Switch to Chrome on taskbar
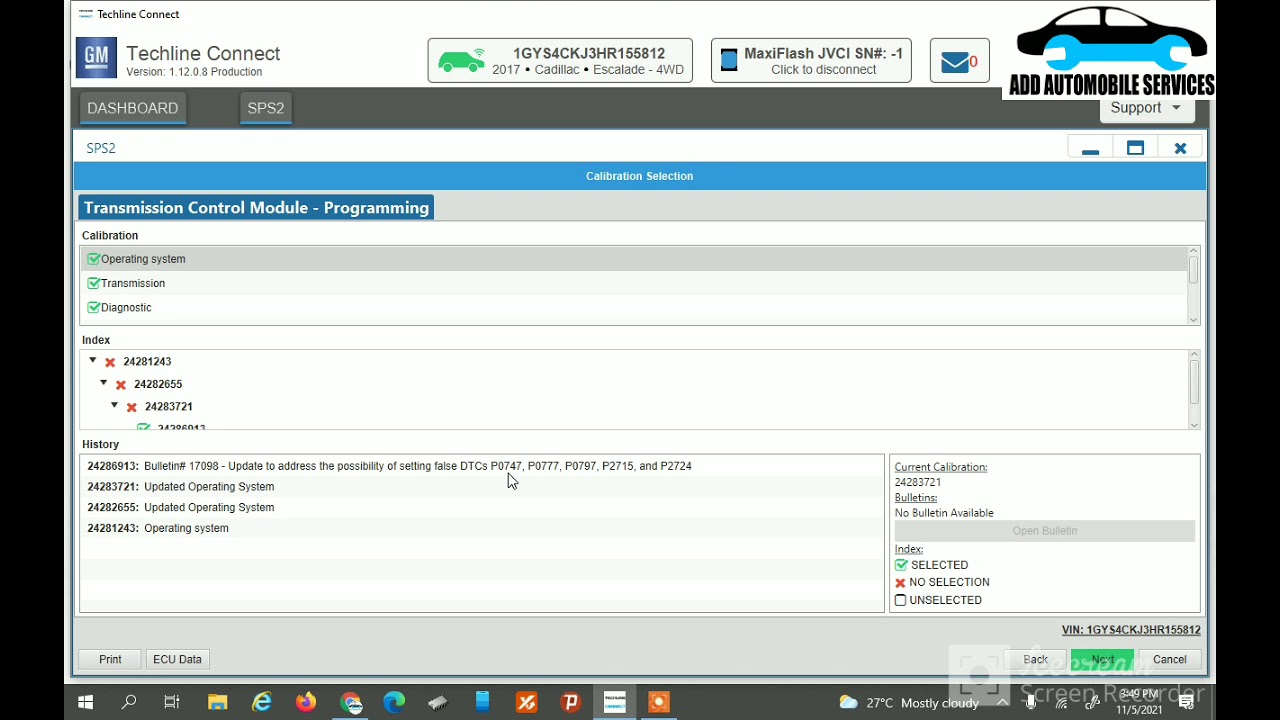Image resolution: width=1280 pixels, height=720 pixels. (350, 702)
